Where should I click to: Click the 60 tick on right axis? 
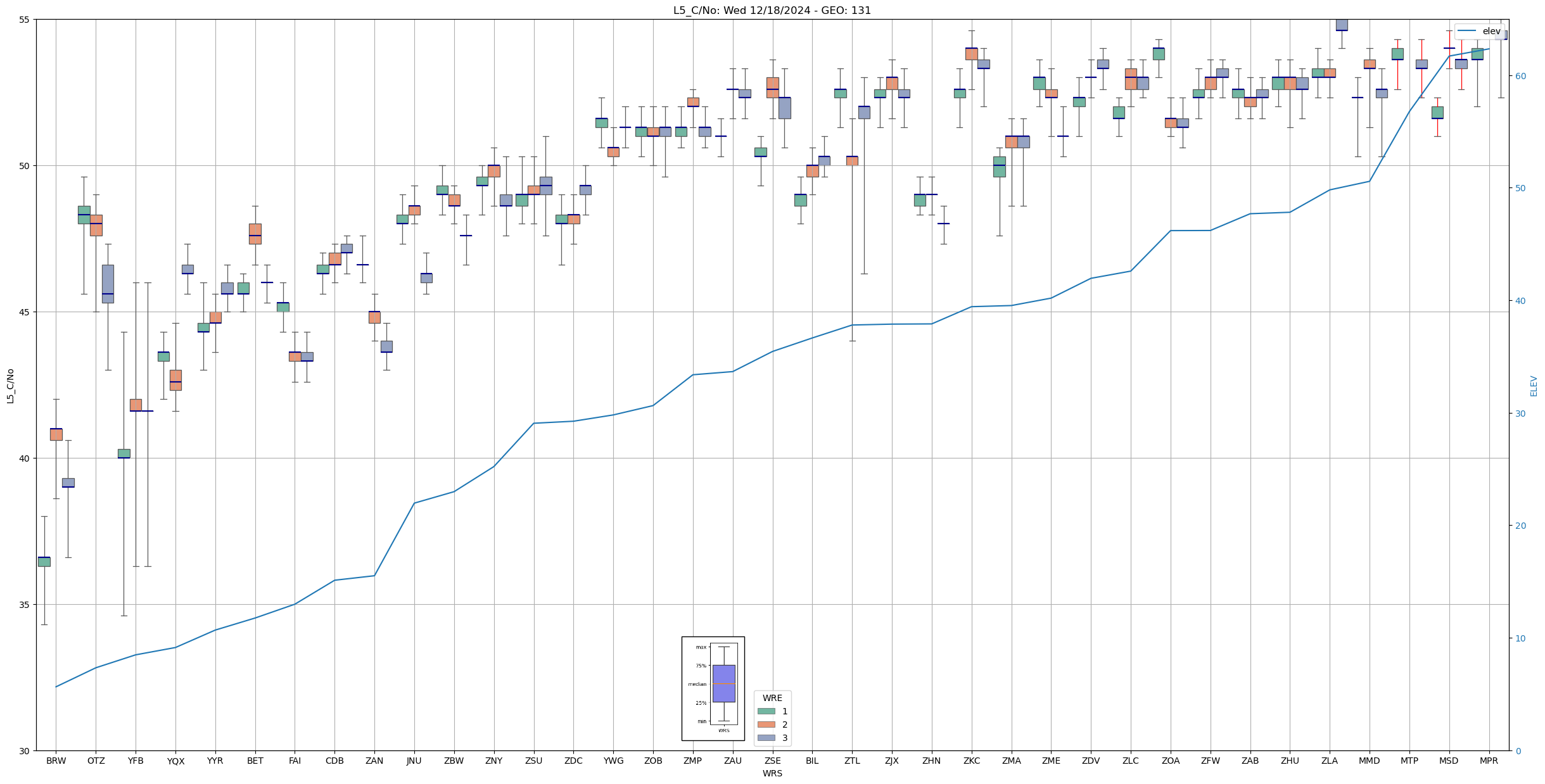click(x=1520, y=76)
